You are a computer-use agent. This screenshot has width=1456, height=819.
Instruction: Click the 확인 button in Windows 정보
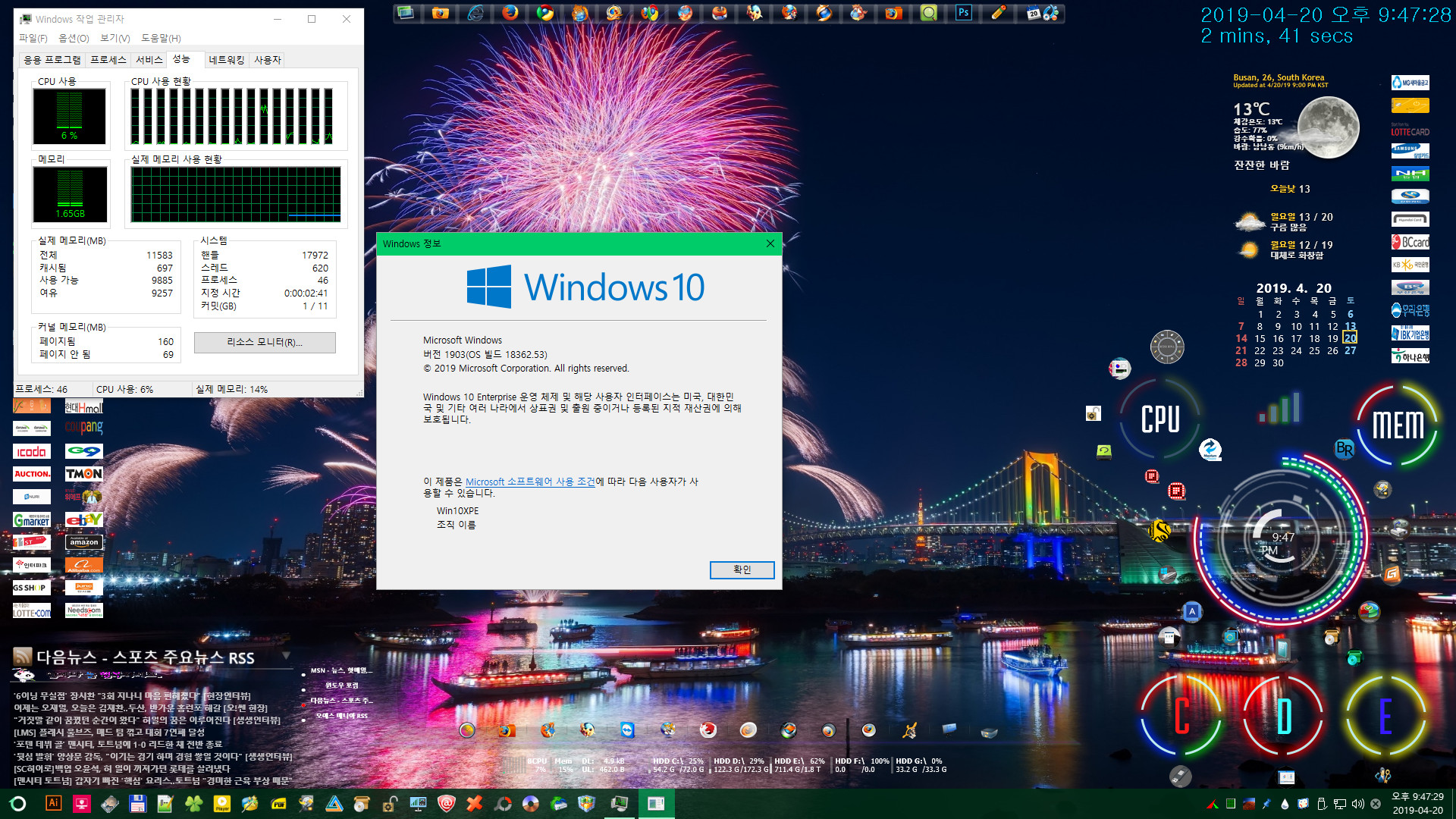point(742,570)
